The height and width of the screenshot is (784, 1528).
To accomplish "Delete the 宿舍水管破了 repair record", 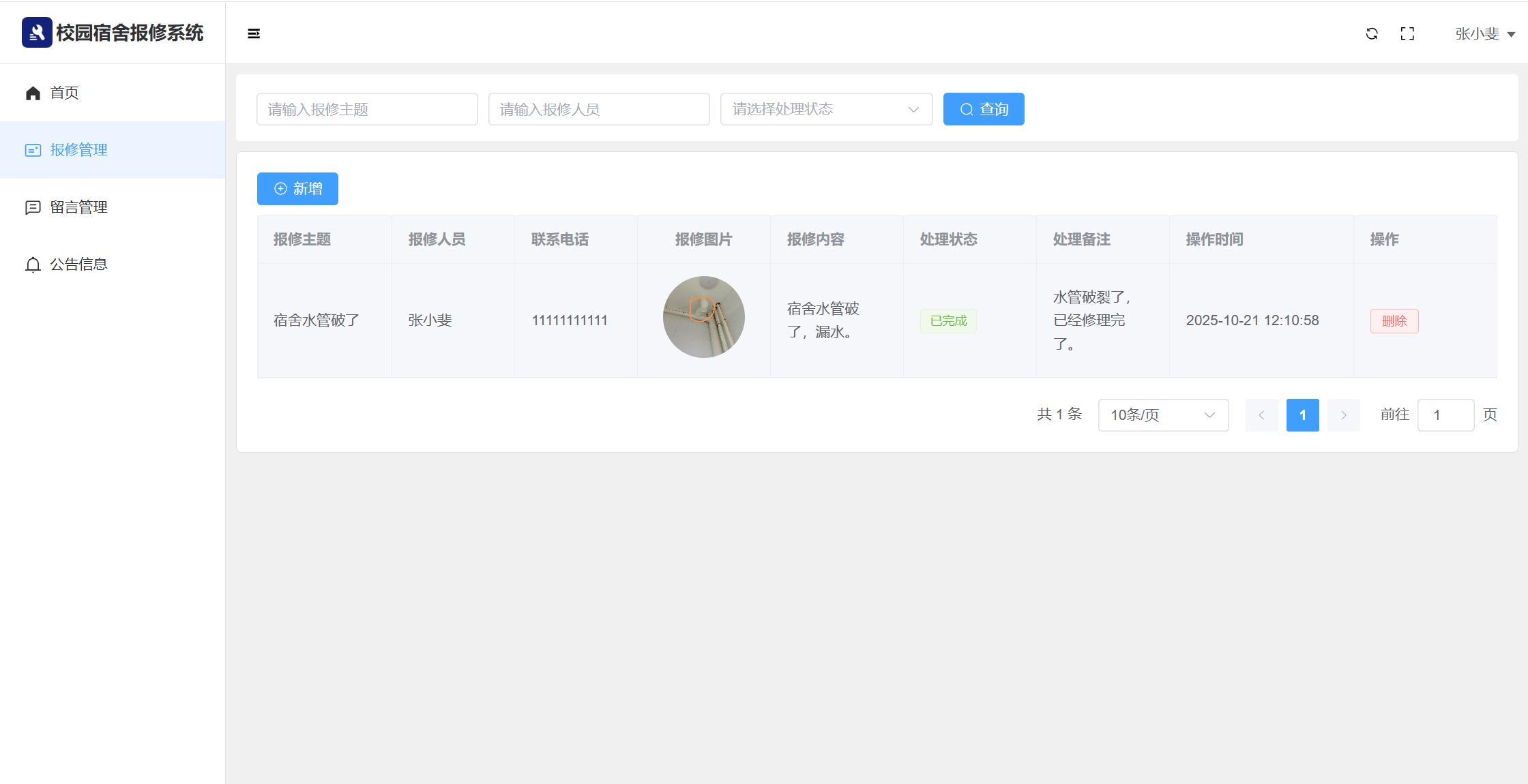I will [x=1394, y=321].
